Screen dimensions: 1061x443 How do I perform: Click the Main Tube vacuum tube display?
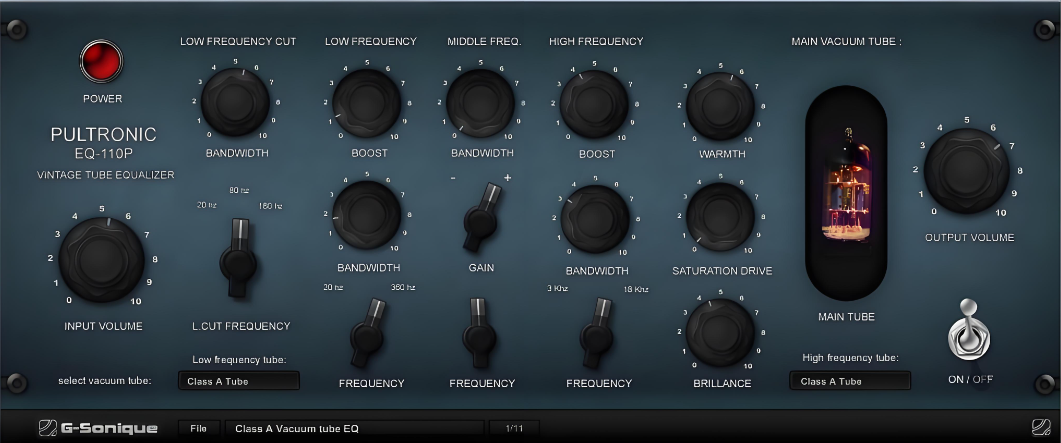[846, 193]
